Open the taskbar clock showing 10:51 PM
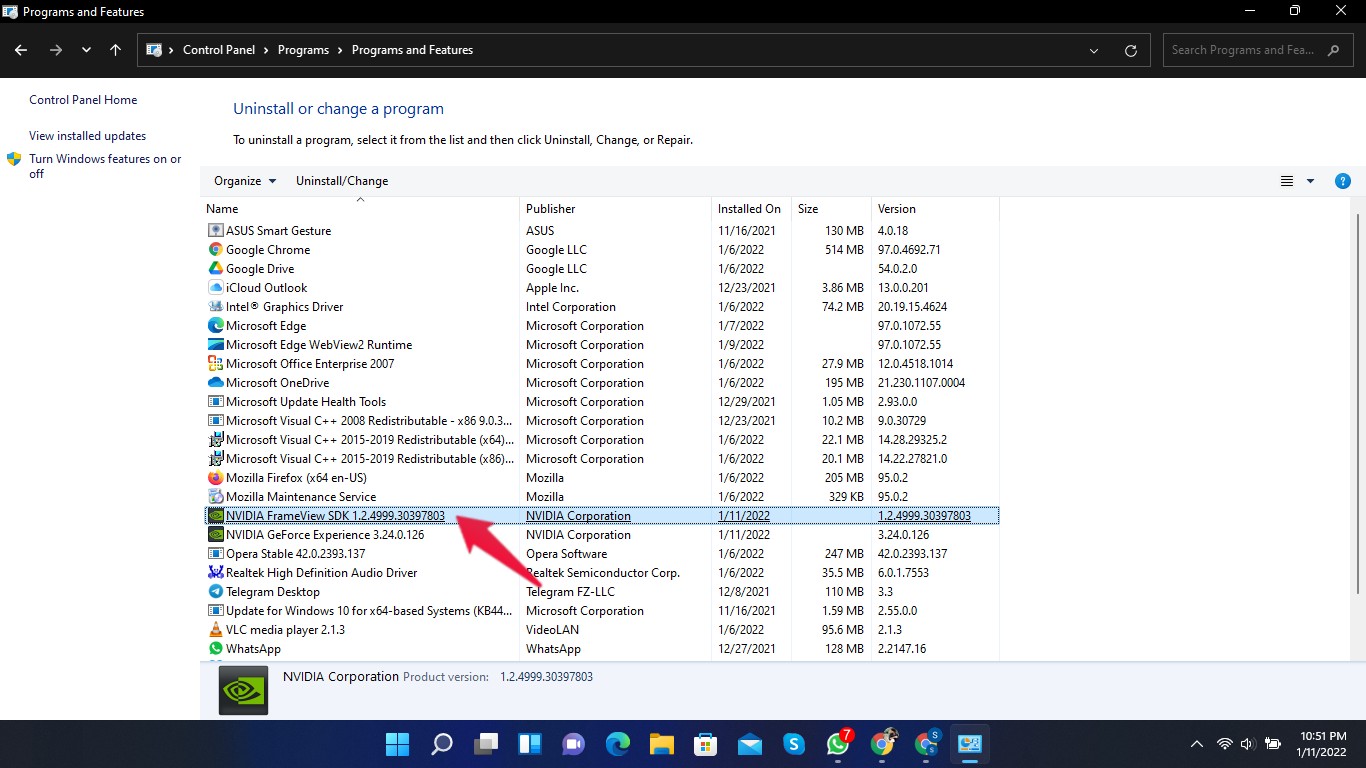 pos(1321,744)
